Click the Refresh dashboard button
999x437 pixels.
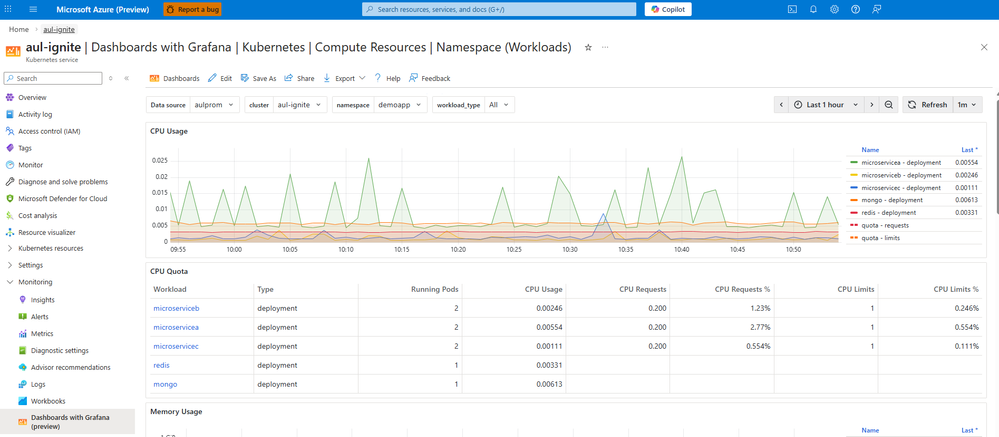(927, 105)
